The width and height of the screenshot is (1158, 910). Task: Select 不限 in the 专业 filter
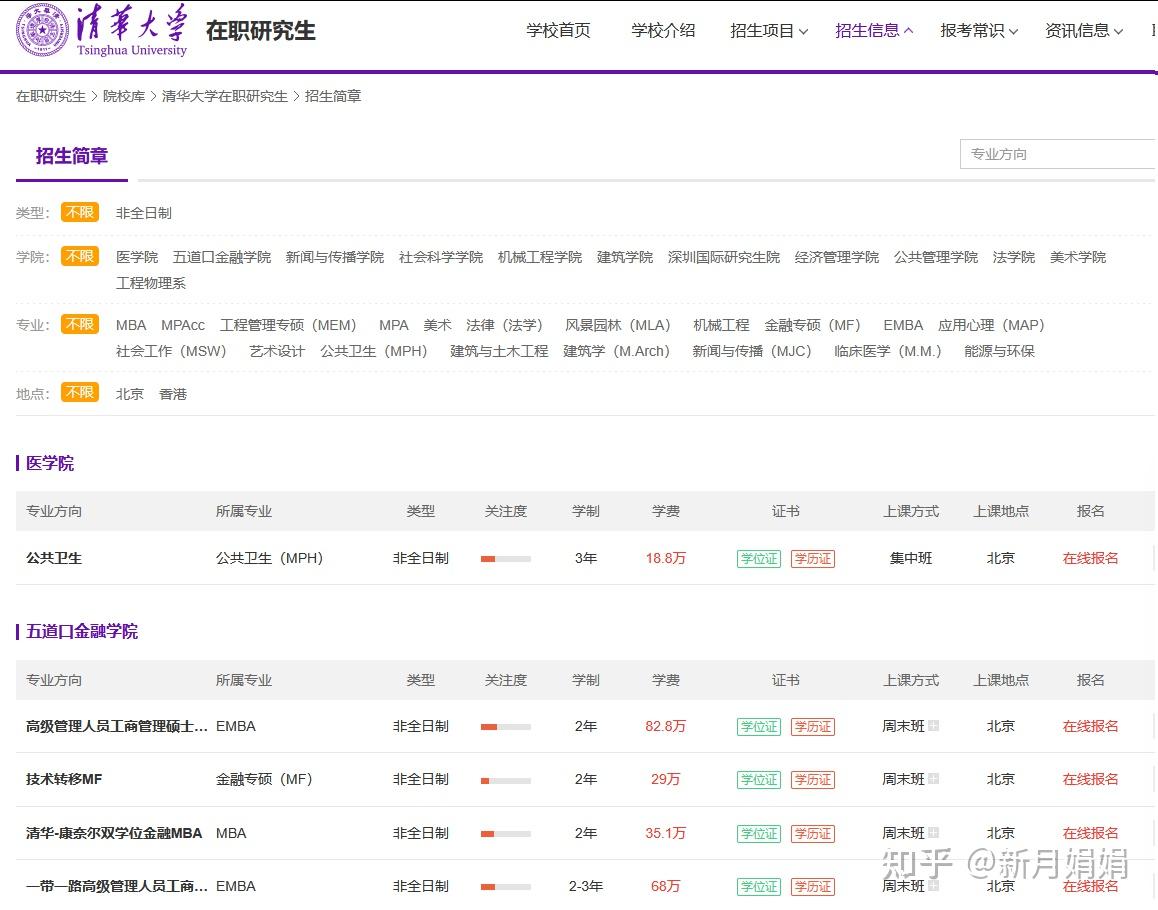[80, 324]
